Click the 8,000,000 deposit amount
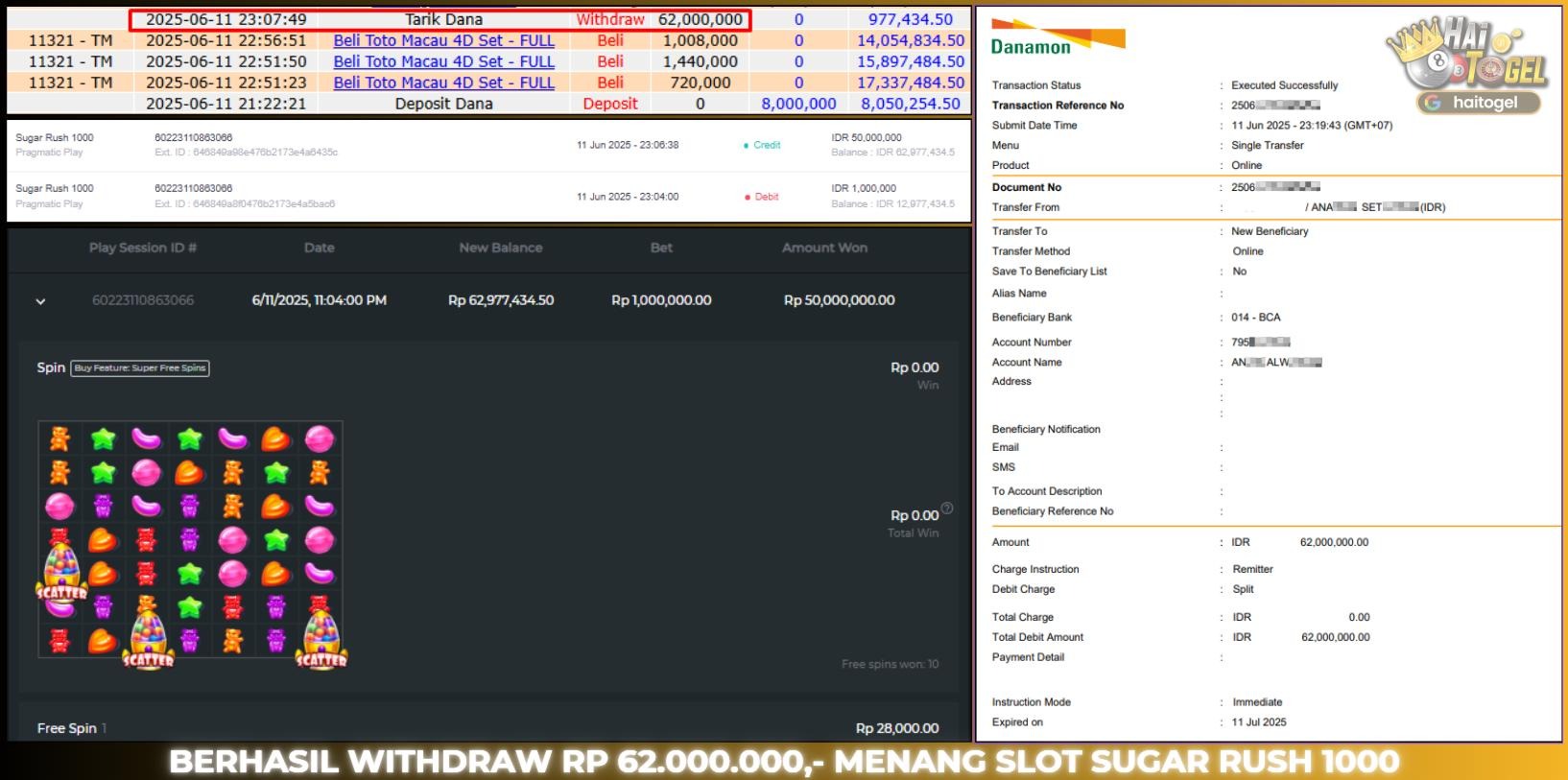This screenshot has width=1568, height=780. click(798, 104)
